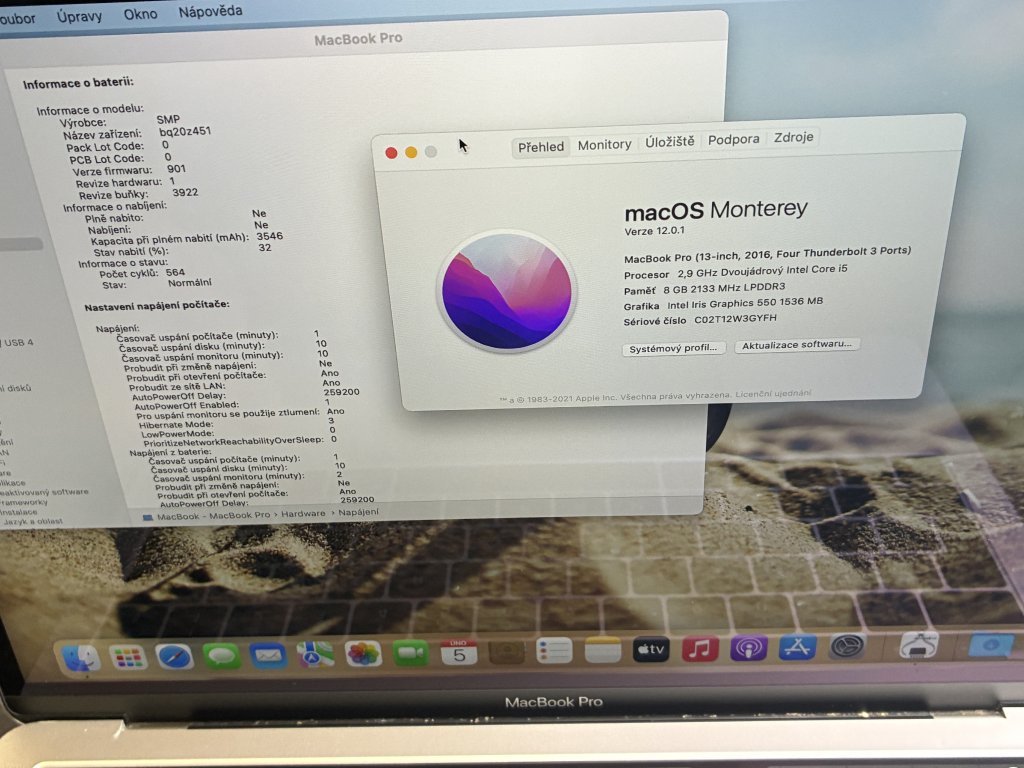The image size is (1024, 768).
Task: Open System Preferences from the Dock
Action: click(x=847, y=647)
